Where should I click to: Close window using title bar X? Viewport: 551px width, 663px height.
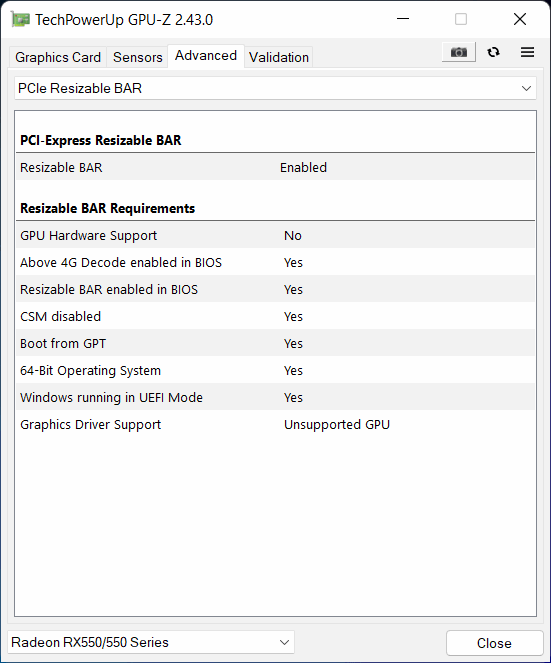coord(520,19)
